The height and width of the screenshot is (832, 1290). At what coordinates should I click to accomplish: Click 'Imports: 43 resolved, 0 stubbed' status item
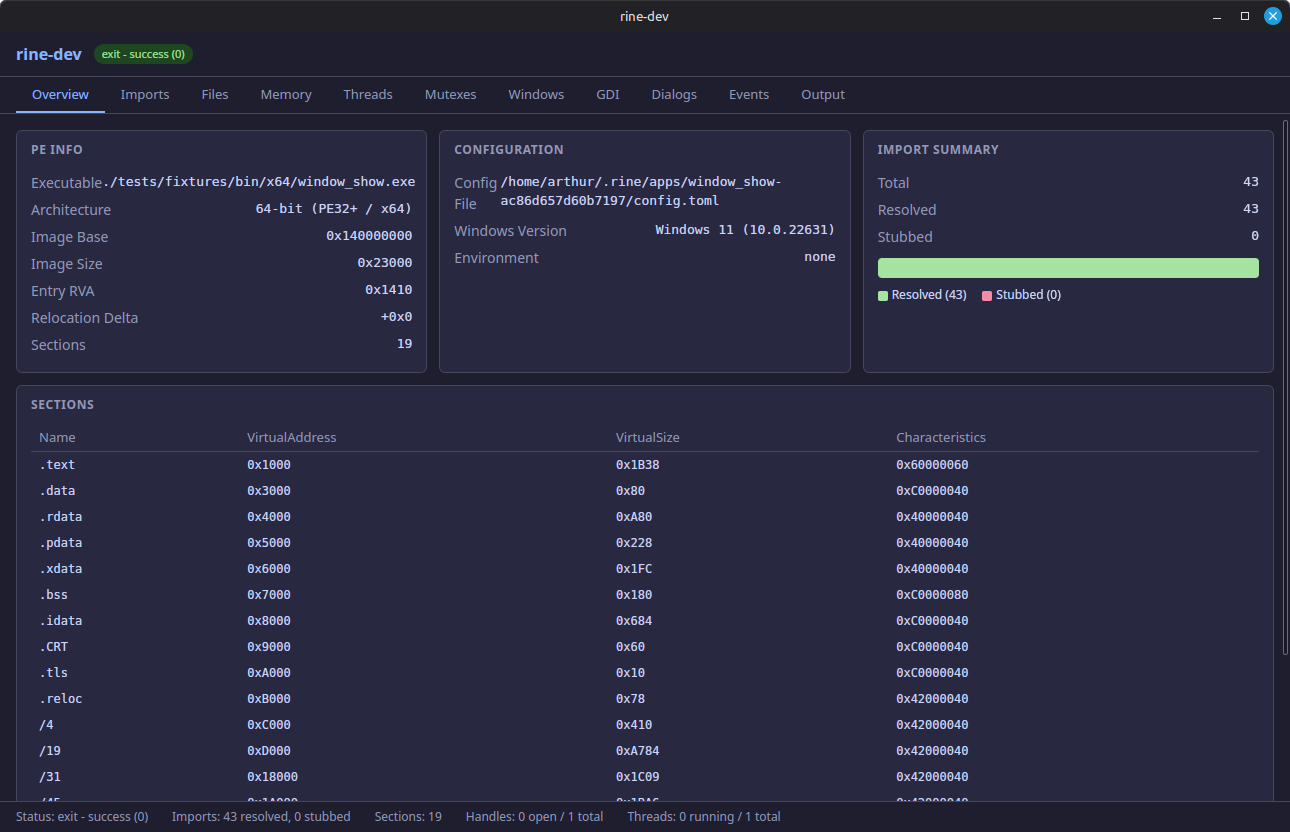tap(261, 816)
